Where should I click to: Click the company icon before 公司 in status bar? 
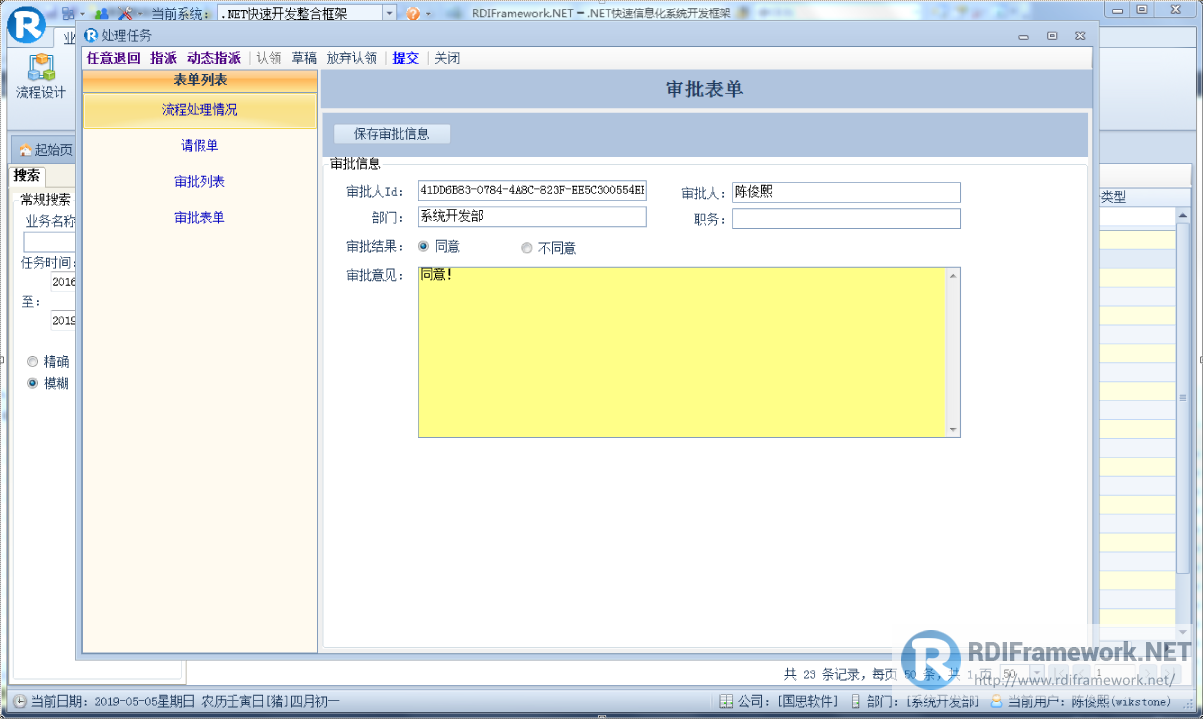(x=726, y=702)
